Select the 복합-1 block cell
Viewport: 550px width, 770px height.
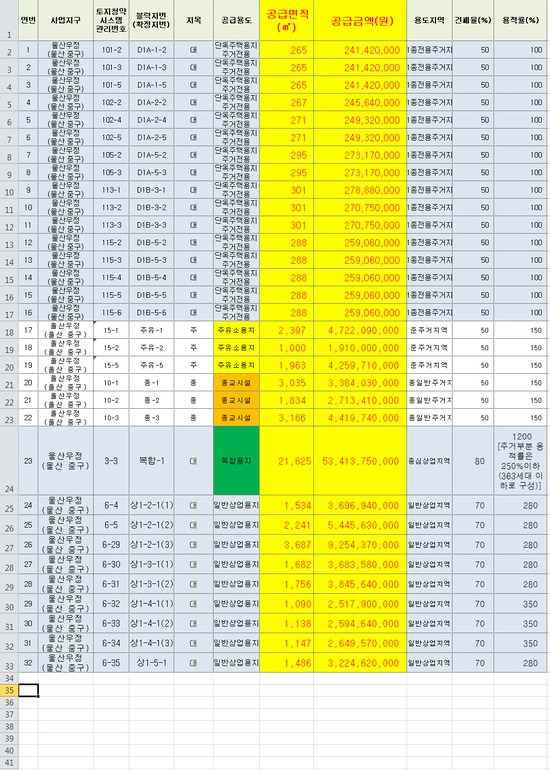152,461
